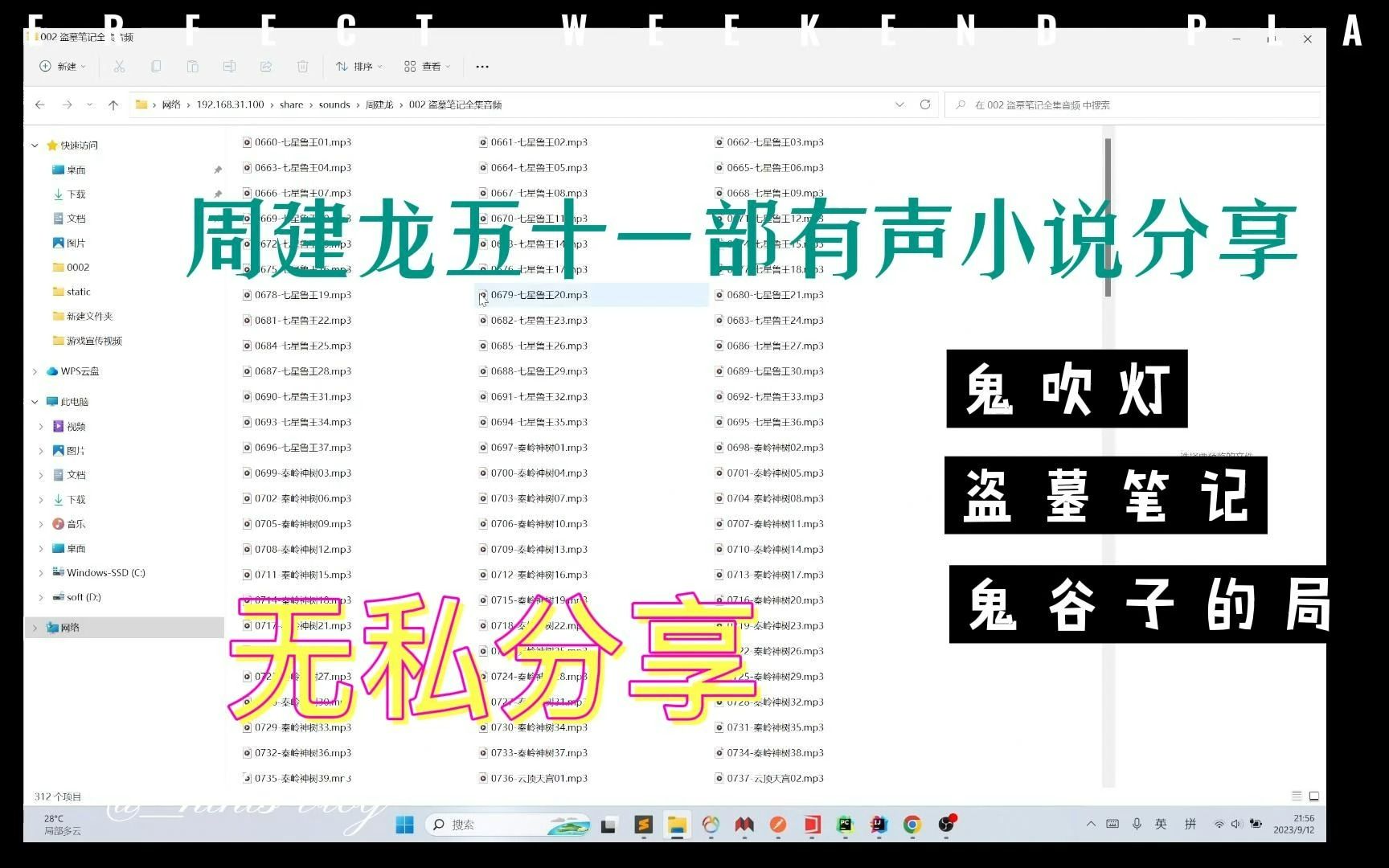Screen dimensions: 1389x868
Task: Switch to large thumbnails view in status bar
Action: (1314, 796)
